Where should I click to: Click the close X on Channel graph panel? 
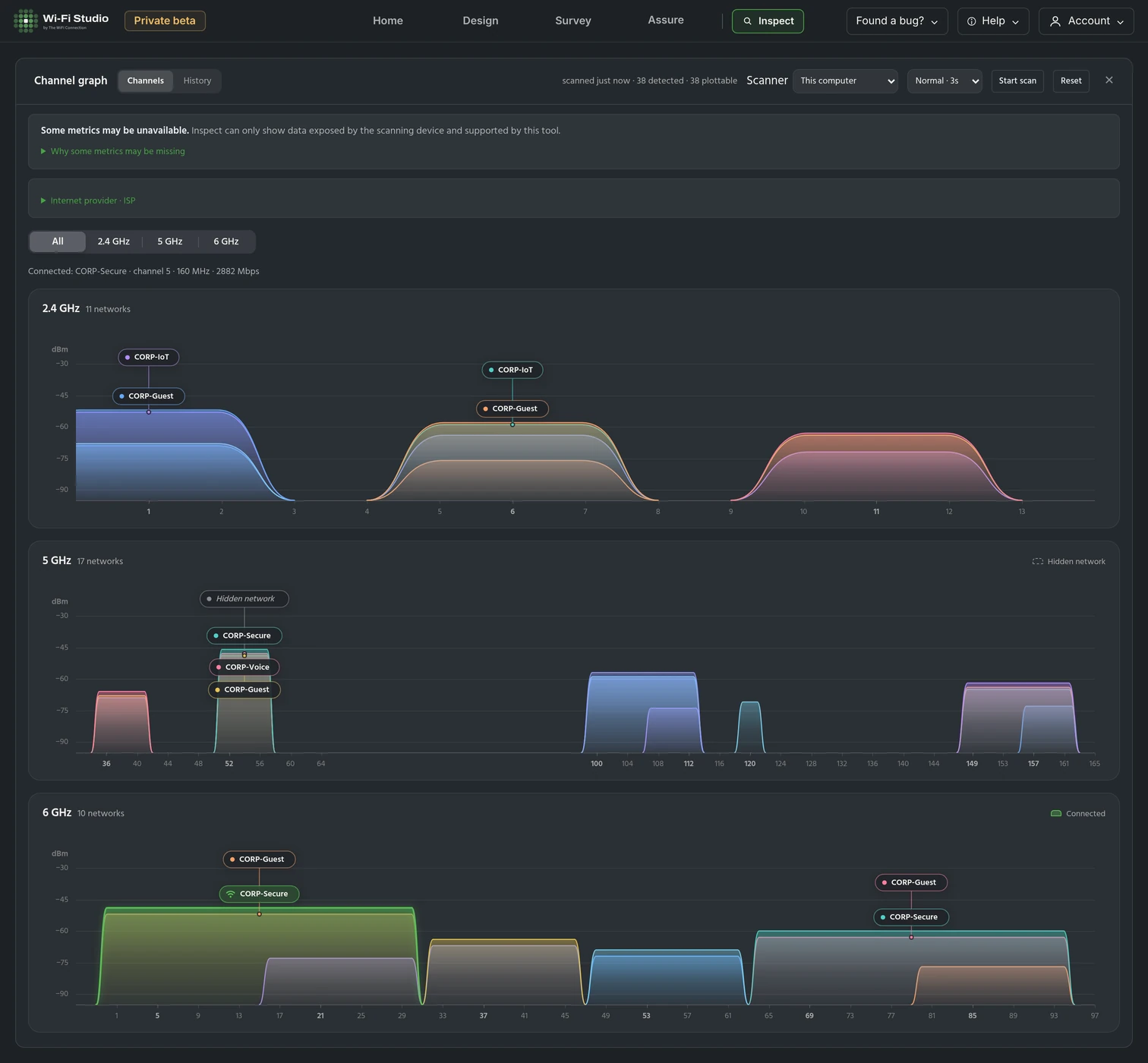point(1109,80)
